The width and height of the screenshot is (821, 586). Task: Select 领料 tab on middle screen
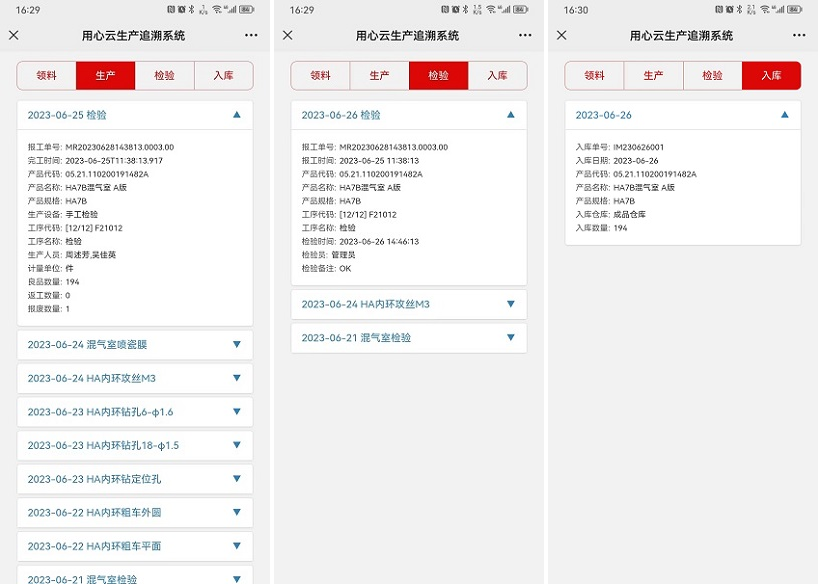[x=320, y=75]
